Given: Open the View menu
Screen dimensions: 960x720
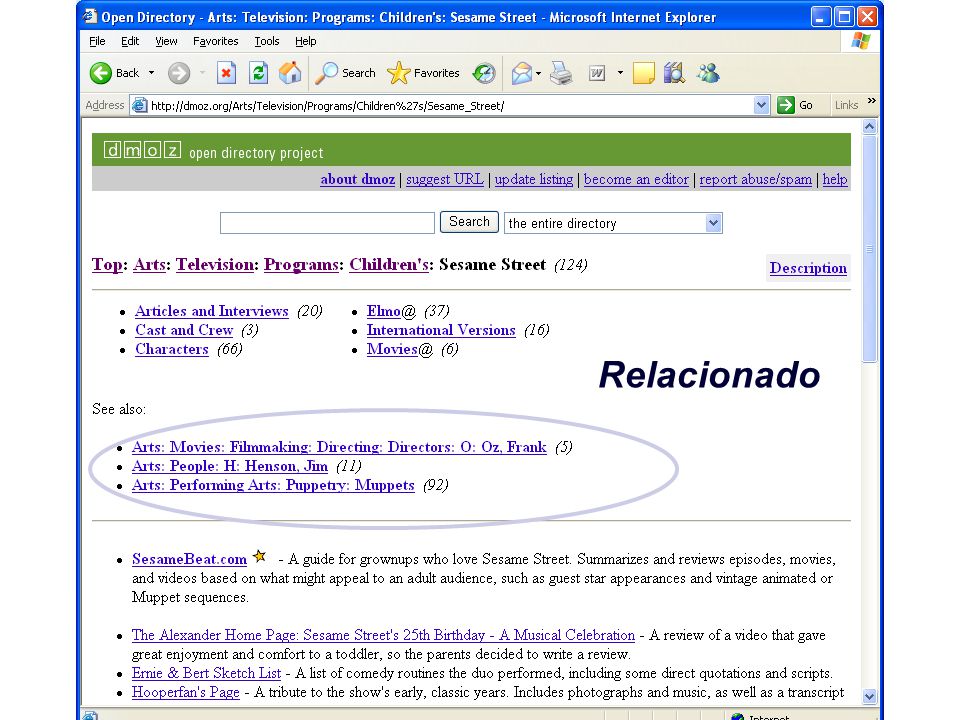Looking at the screenshot, I should tap(166, 41).
